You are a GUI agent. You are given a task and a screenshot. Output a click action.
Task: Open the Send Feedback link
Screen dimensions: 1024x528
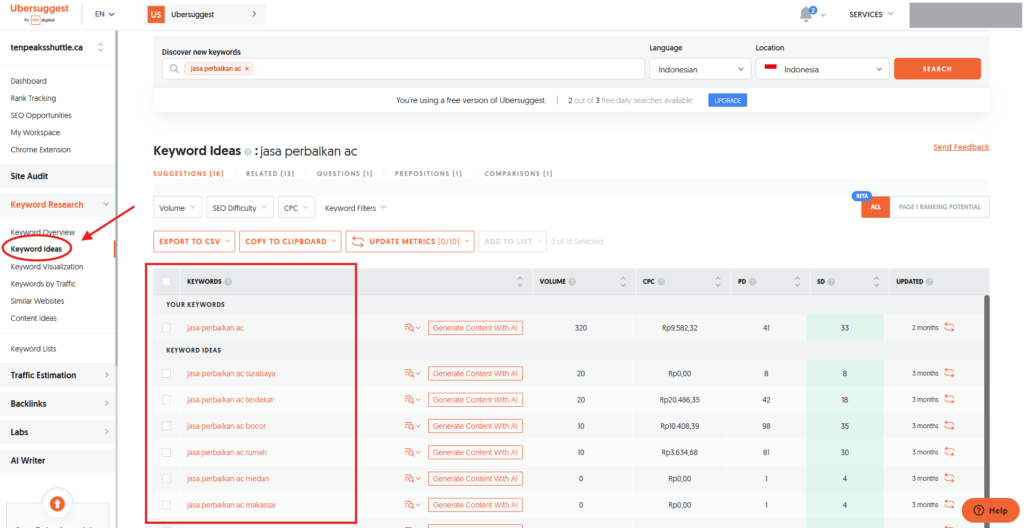[x=961, y=147]
